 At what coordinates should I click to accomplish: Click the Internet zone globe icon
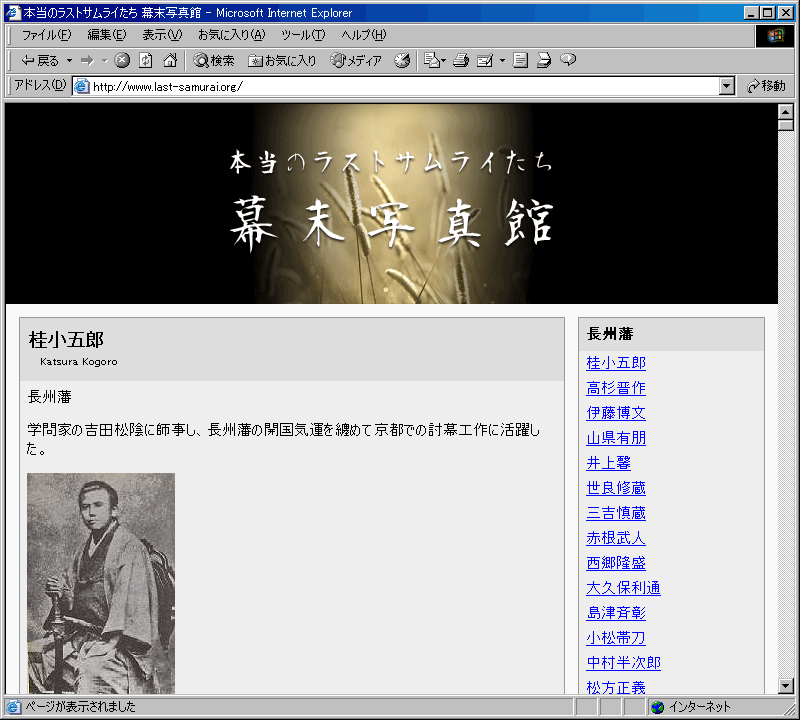point(658,707)
